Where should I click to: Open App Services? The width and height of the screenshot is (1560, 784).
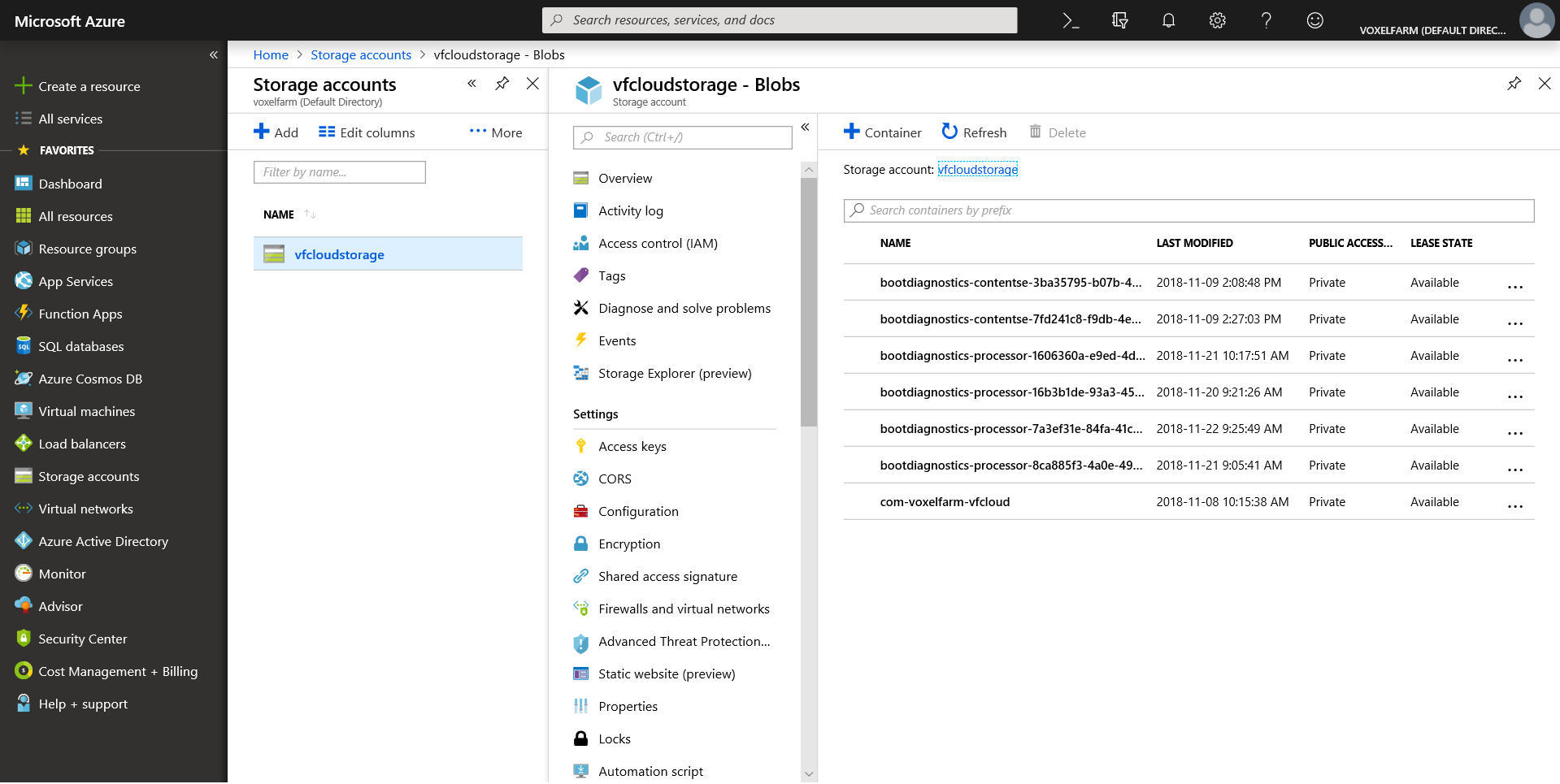click(76, 281)
